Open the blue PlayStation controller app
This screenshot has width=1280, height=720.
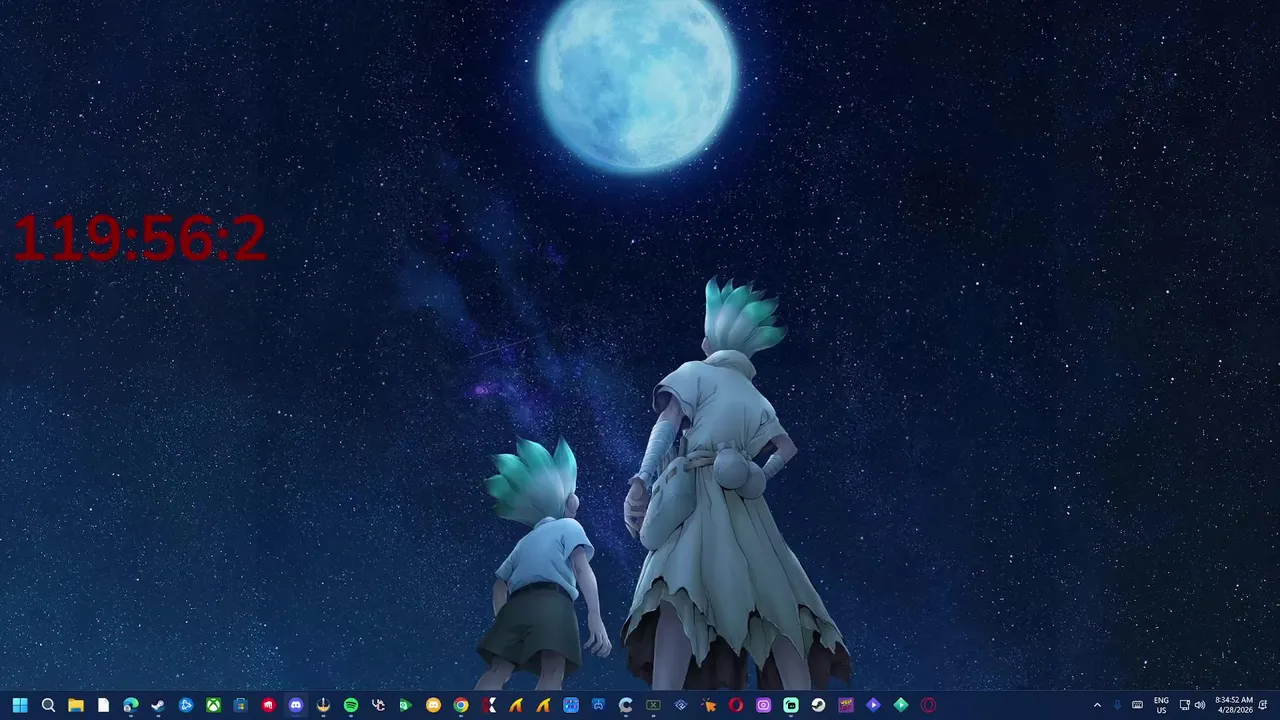pos(598,705)
